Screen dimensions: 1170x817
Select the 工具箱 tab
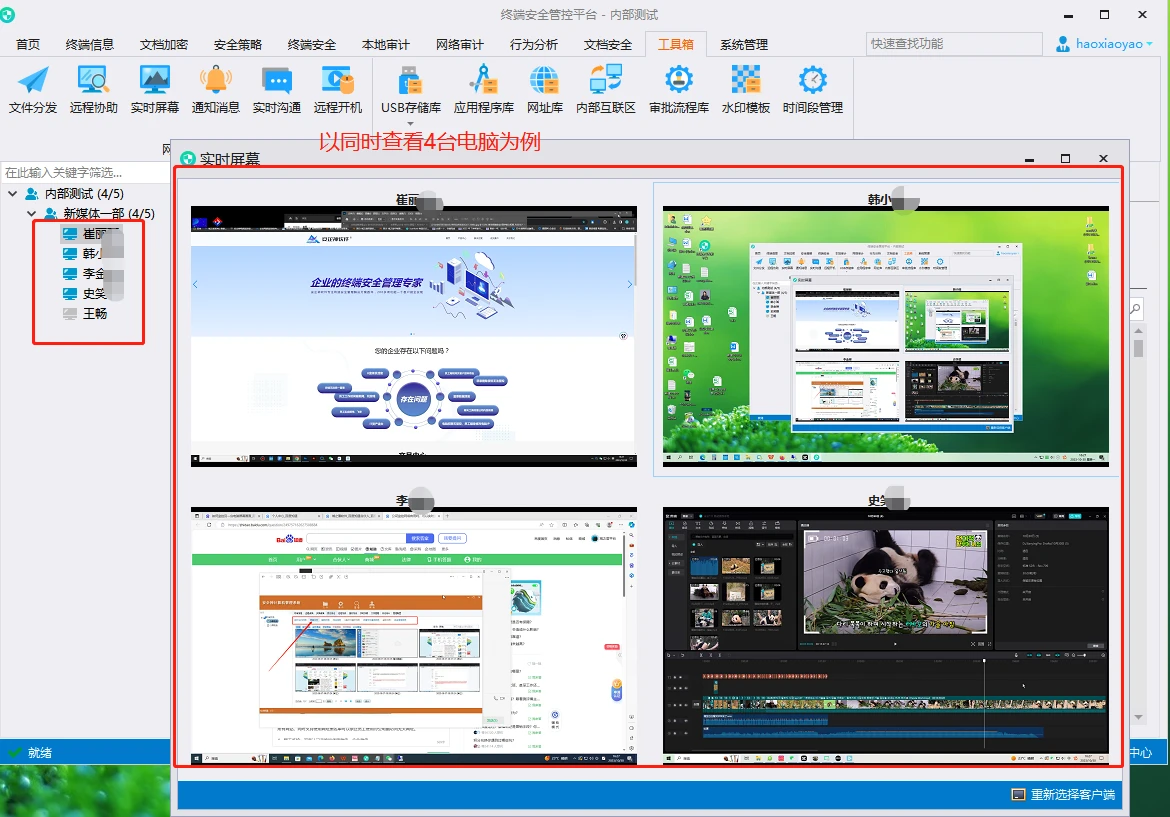click(x=675, y=45)
